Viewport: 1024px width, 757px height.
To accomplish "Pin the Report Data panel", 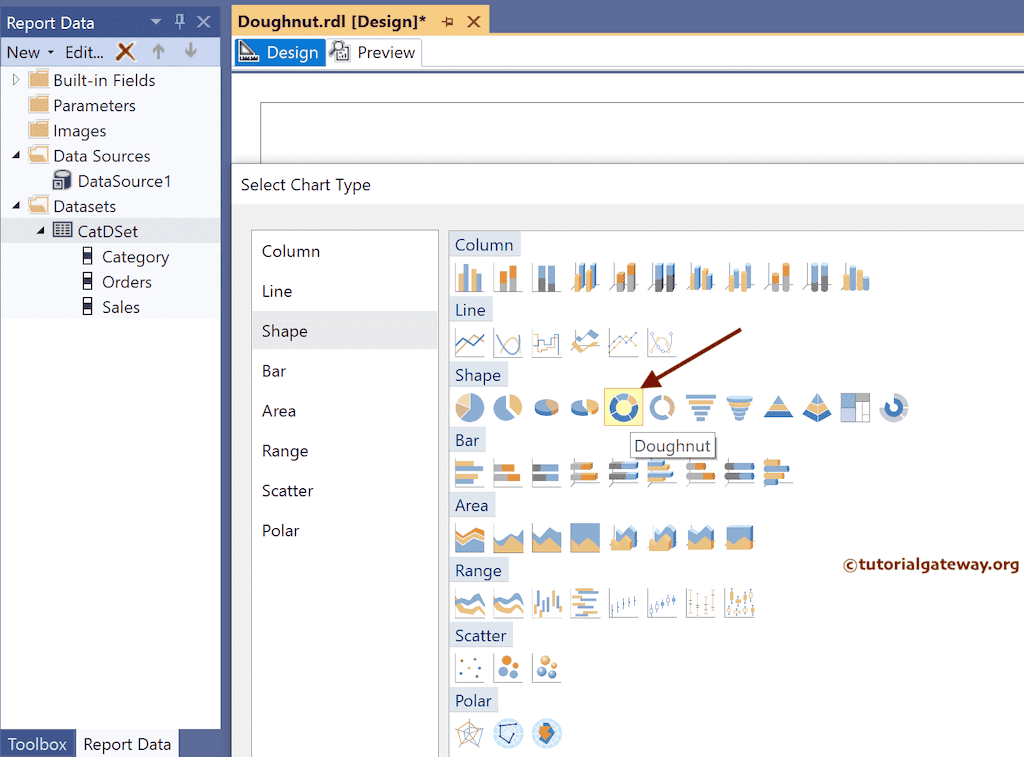I will [x=180, y=22].
